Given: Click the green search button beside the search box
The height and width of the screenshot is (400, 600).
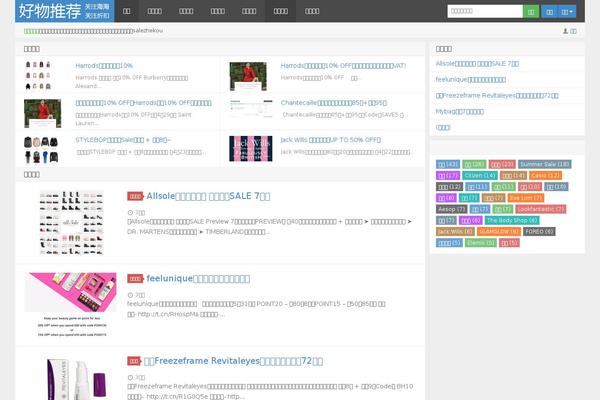Looking at the screenshot, I should click(x=531, y=11).
